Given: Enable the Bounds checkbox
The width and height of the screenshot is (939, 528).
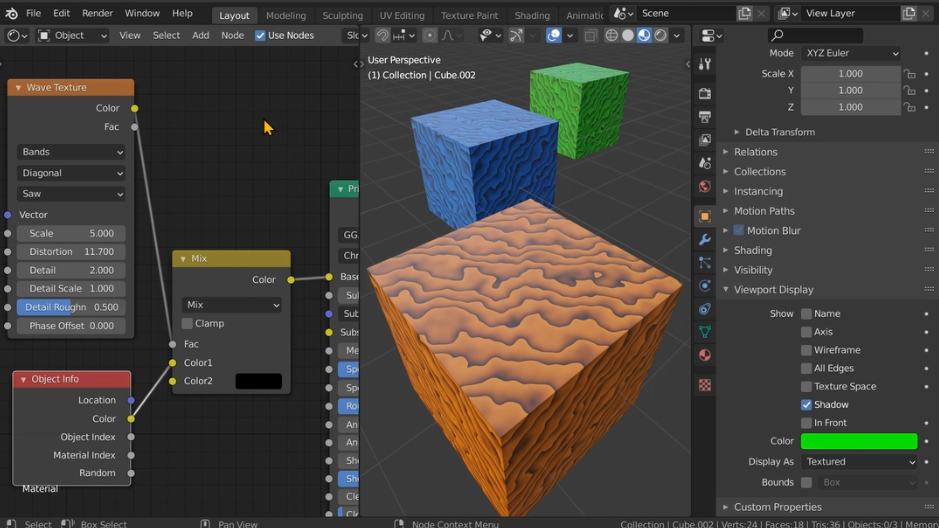Looking at the screenshot, I should coord(806,482).
